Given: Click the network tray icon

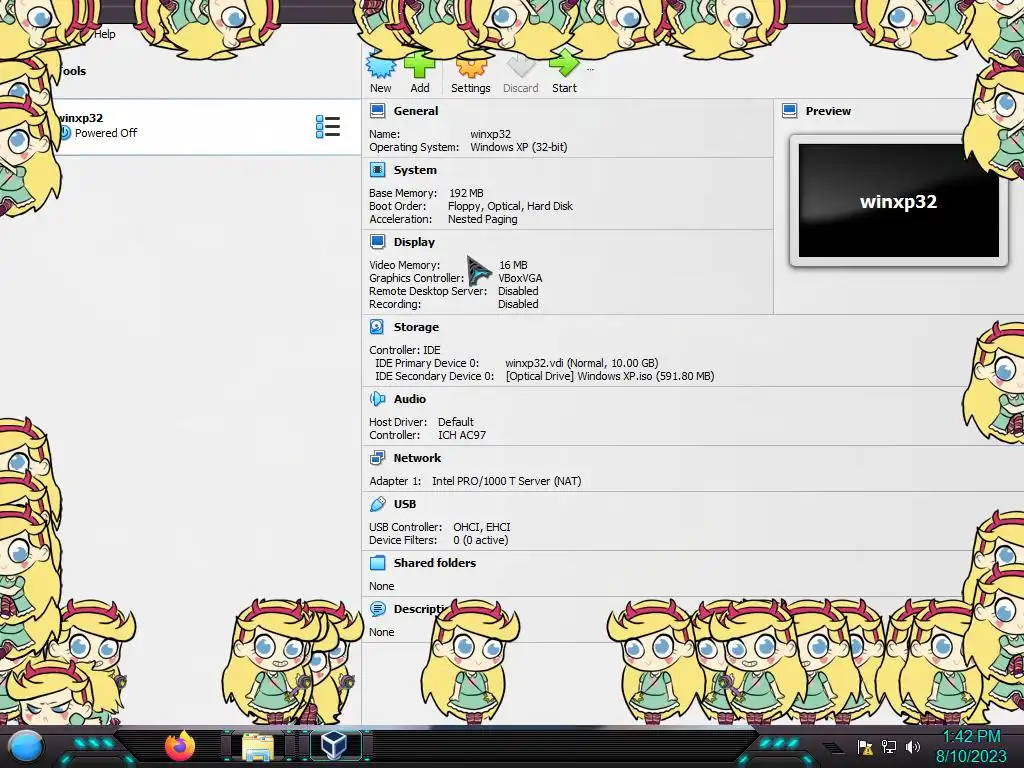Looking at the screenshot, I should tap(889, 746).
